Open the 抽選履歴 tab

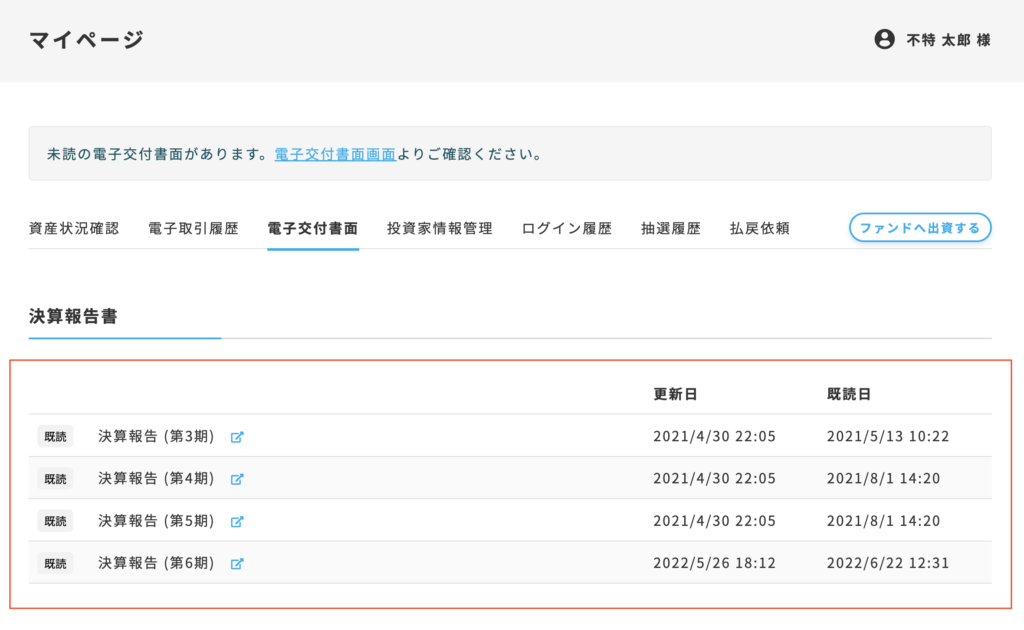[671, 228]
